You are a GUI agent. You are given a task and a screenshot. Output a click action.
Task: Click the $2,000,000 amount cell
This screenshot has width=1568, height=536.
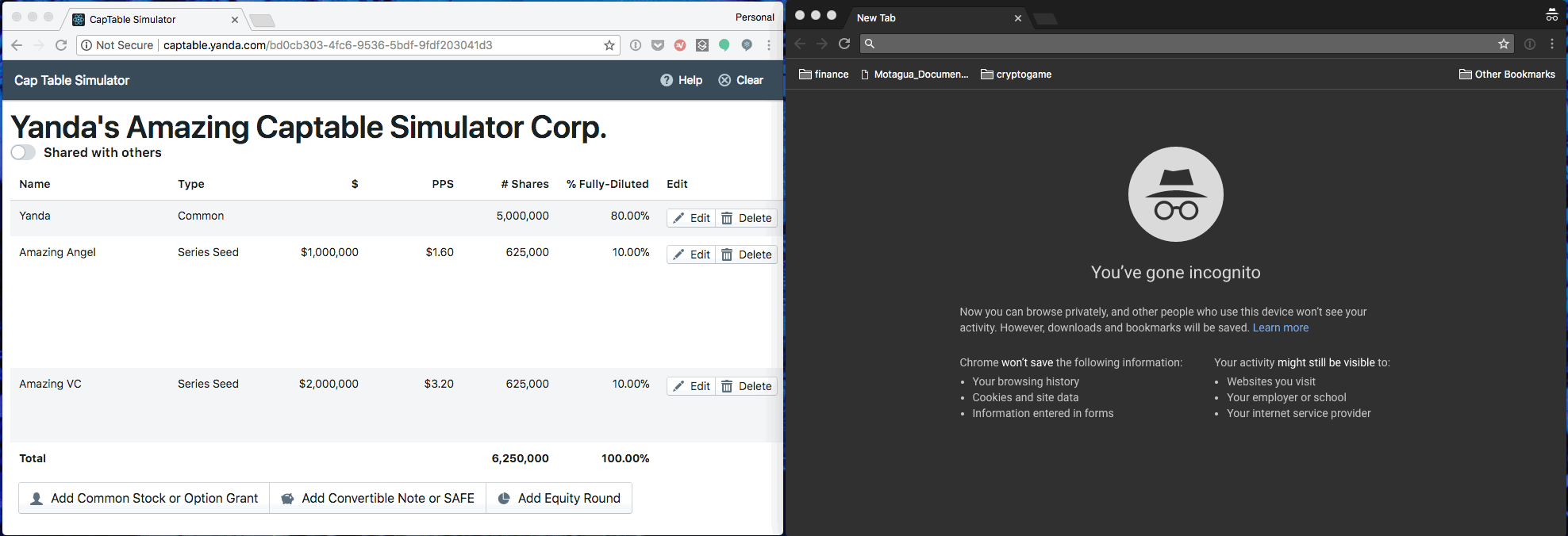[329, 384]
